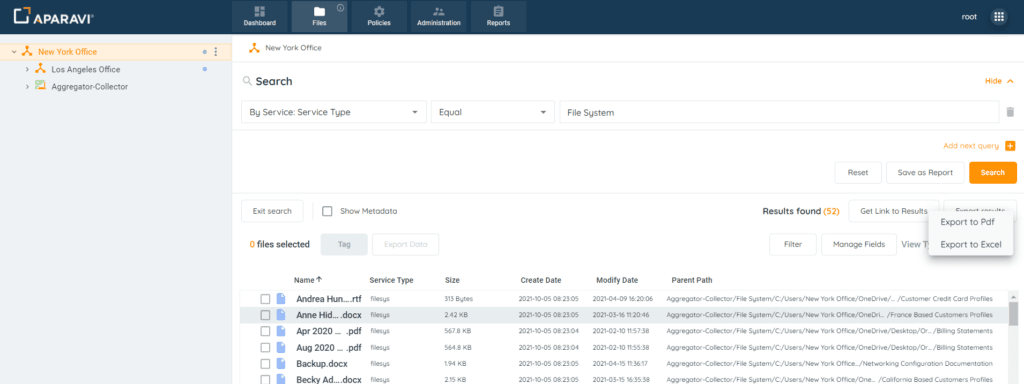Click the Reset button
This screenshot has width=1024, height=384.
857,172
